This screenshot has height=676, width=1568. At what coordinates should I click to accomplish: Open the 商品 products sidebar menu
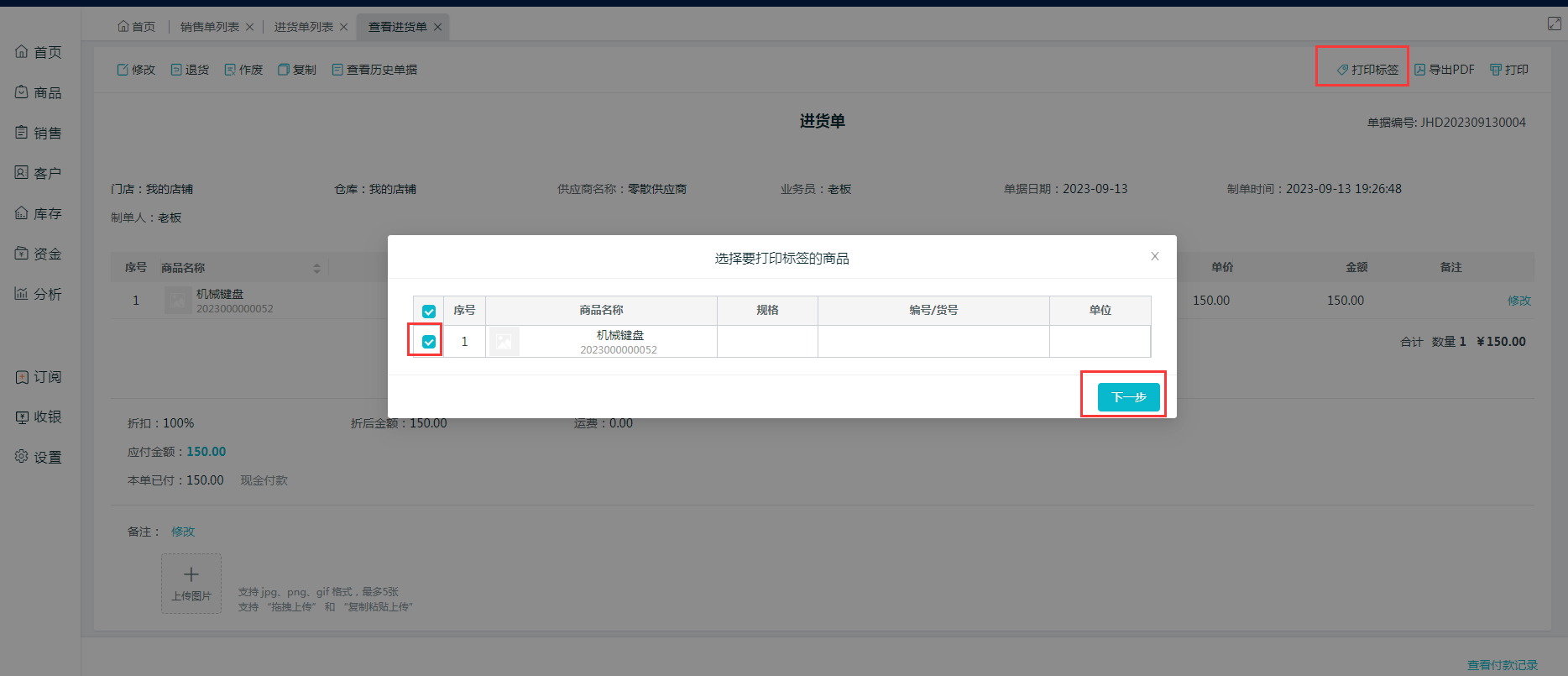click(39, 92)
